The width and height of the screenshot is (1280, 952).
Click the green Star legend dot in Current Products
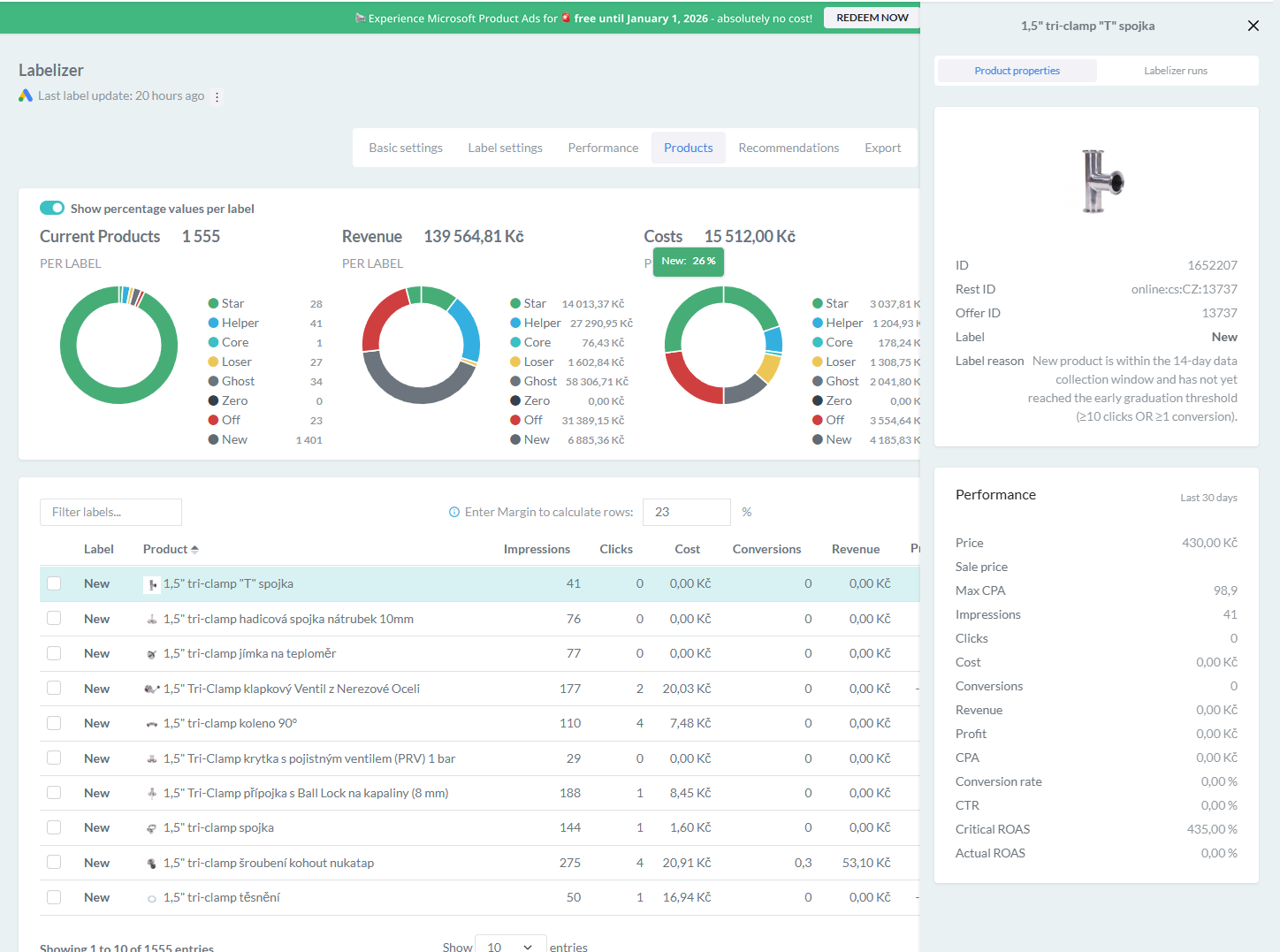[213, 303]
